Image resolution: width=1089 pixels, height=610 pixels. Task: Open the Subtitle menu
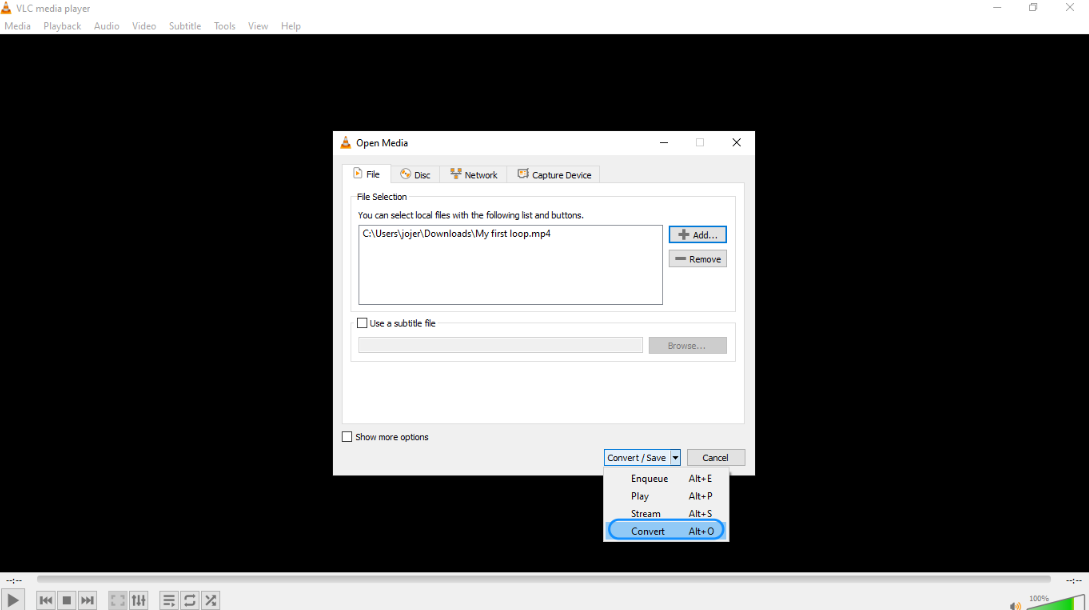coord(185,26)
